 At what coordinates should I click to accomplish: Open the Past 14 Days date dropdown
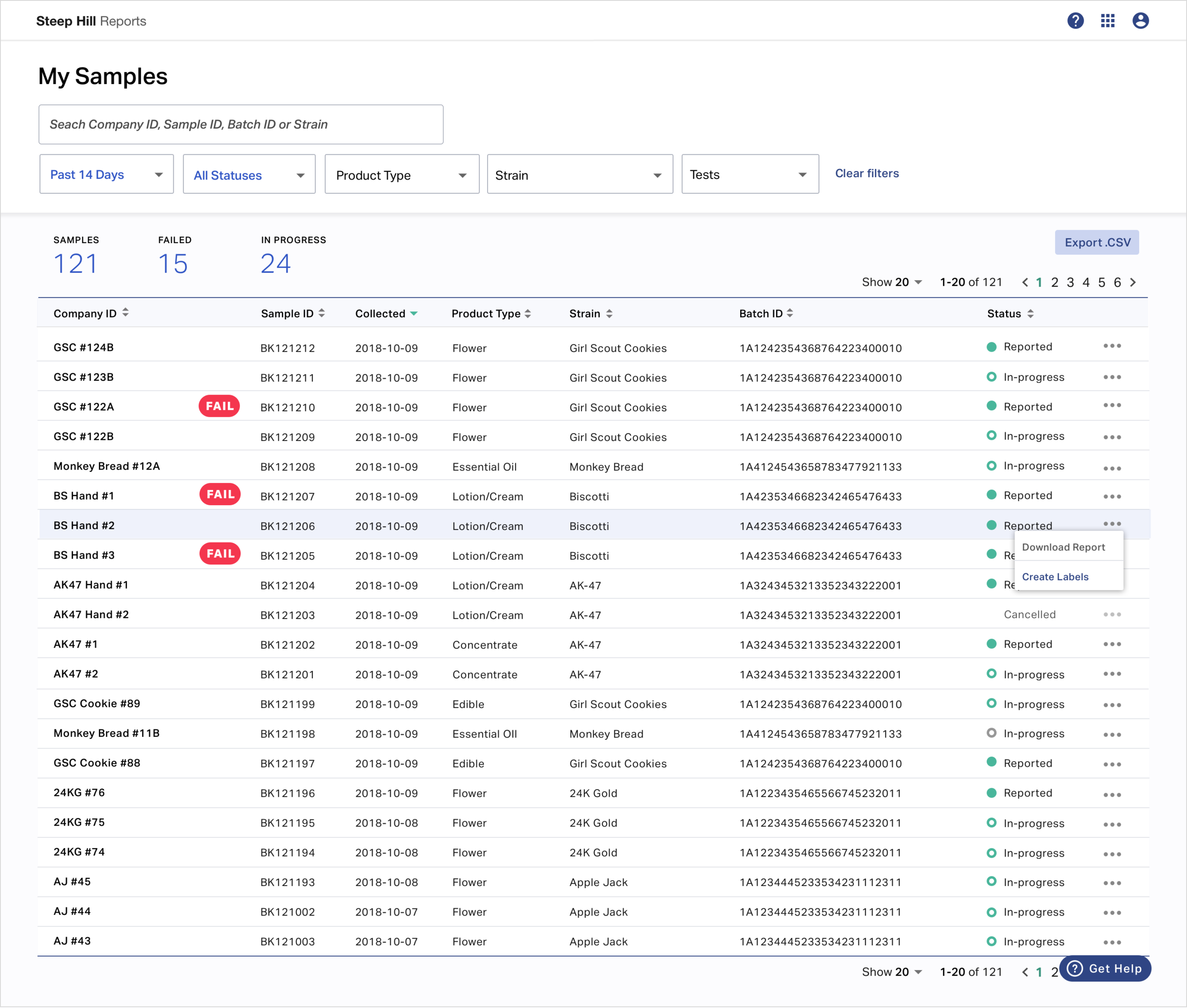click(106, 174)
